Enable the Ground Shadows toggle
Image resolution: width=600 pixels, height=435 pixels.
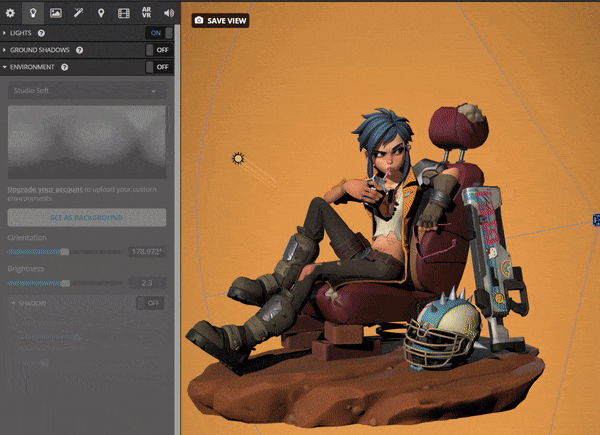pos(159,50)
